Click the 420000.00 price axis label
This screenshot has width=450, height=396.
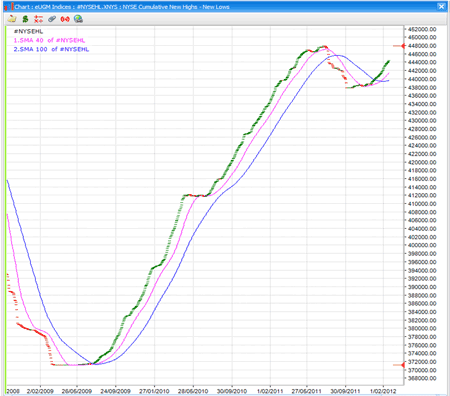pyautogui.click(x=422, y=162)
